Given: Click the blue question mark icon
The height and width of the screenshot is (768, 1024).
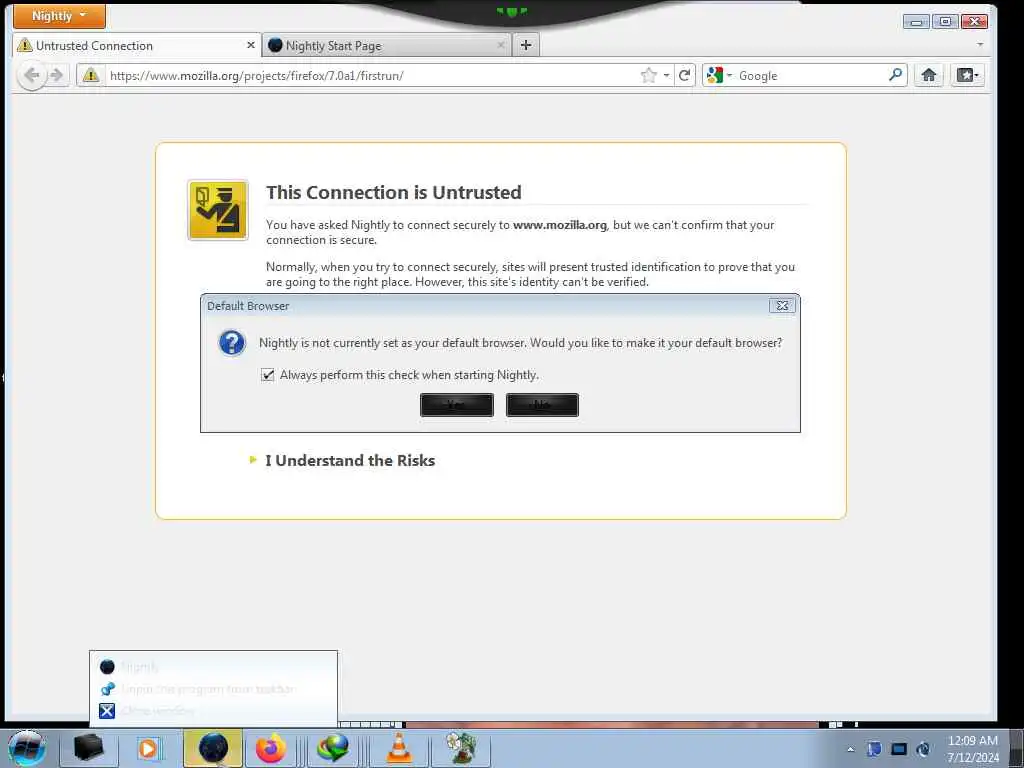Looking at the screenshot, I should click(232, 343).
